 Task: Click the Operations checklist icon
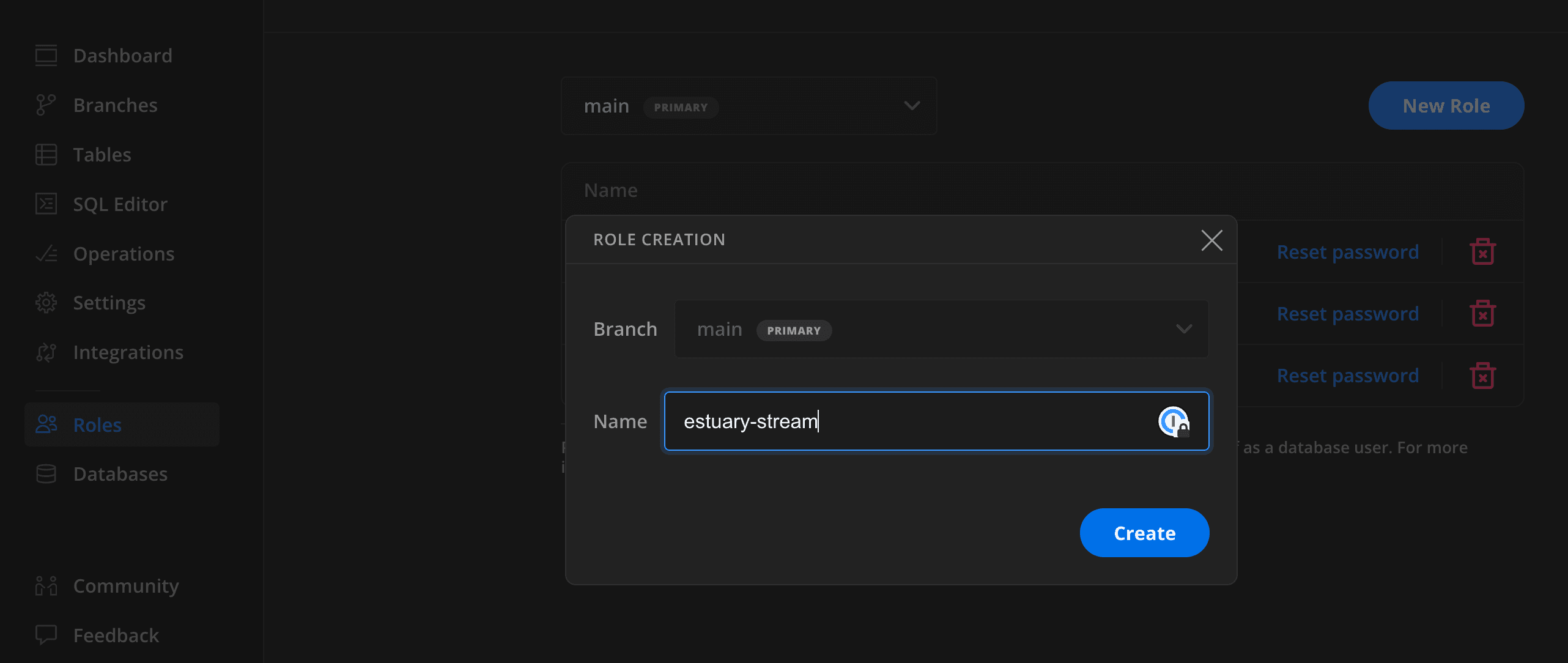coord(46,254)
